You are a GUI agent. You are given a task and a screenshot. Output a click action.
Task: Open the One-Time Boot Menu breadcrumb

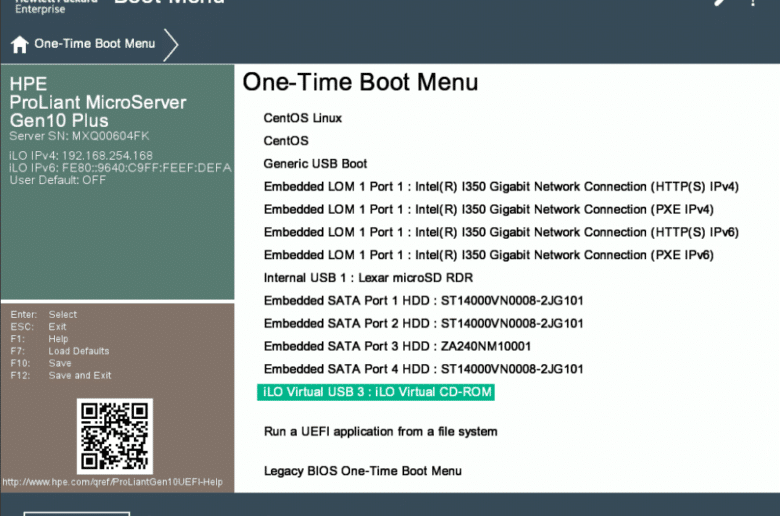[x=95, y=44]
